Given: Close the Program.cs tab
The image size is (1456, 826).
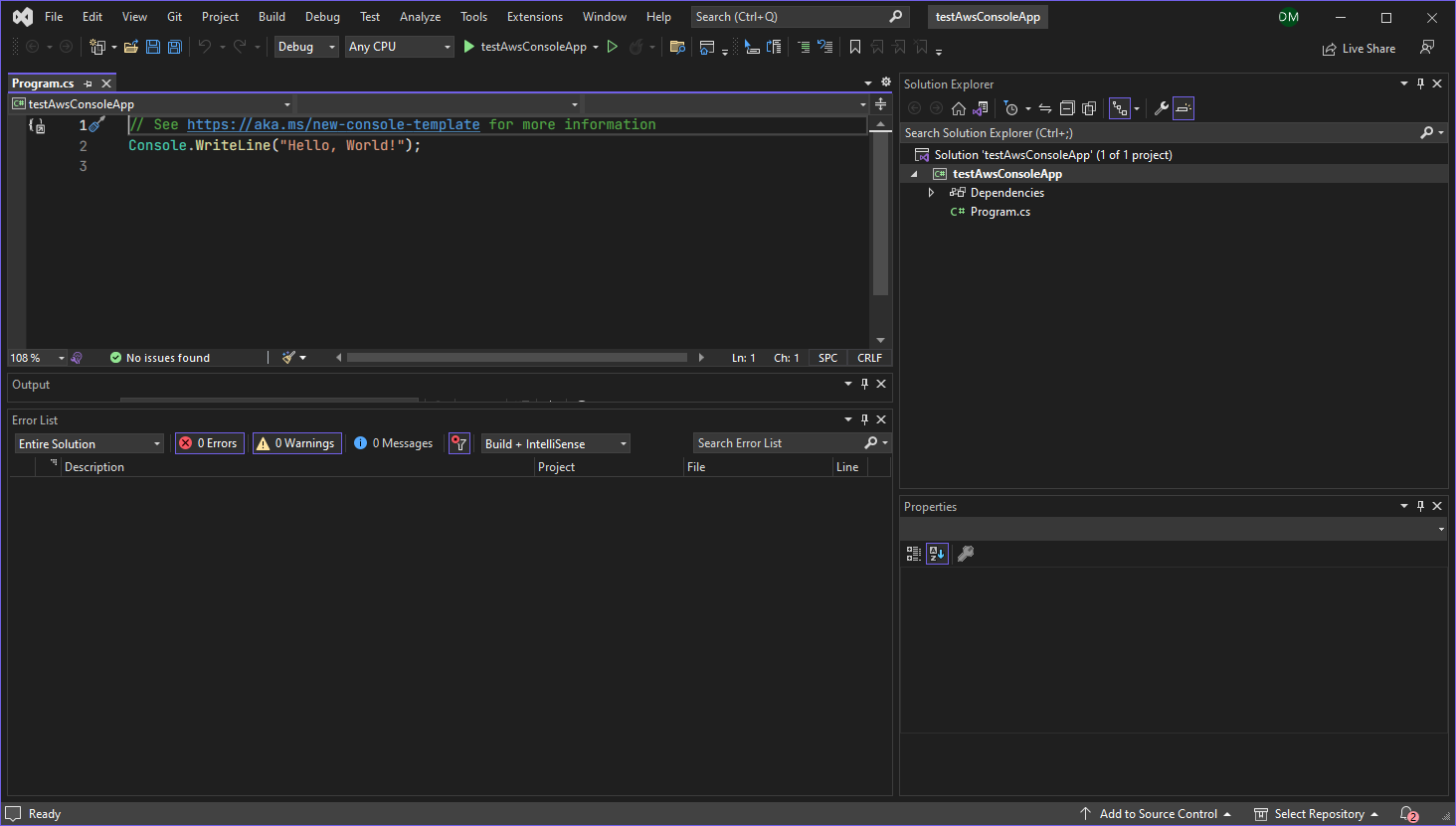Looking at the screenshot, I should tap(106, 83).
